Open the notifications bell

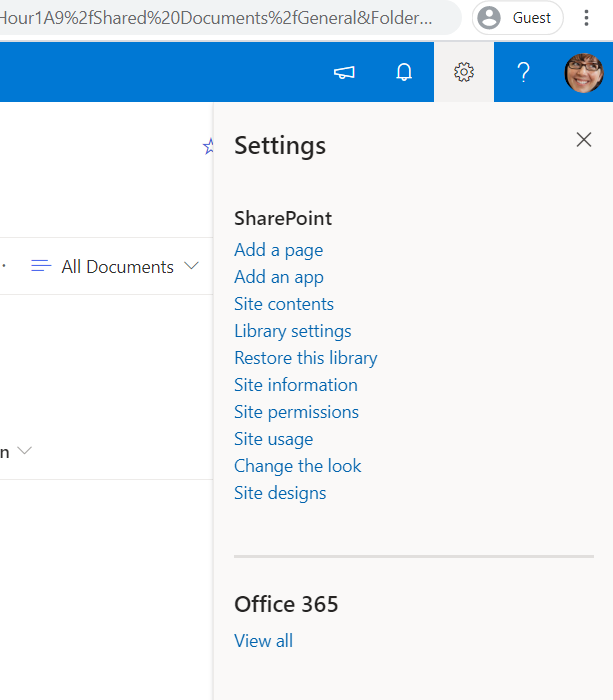coord(404,72)
